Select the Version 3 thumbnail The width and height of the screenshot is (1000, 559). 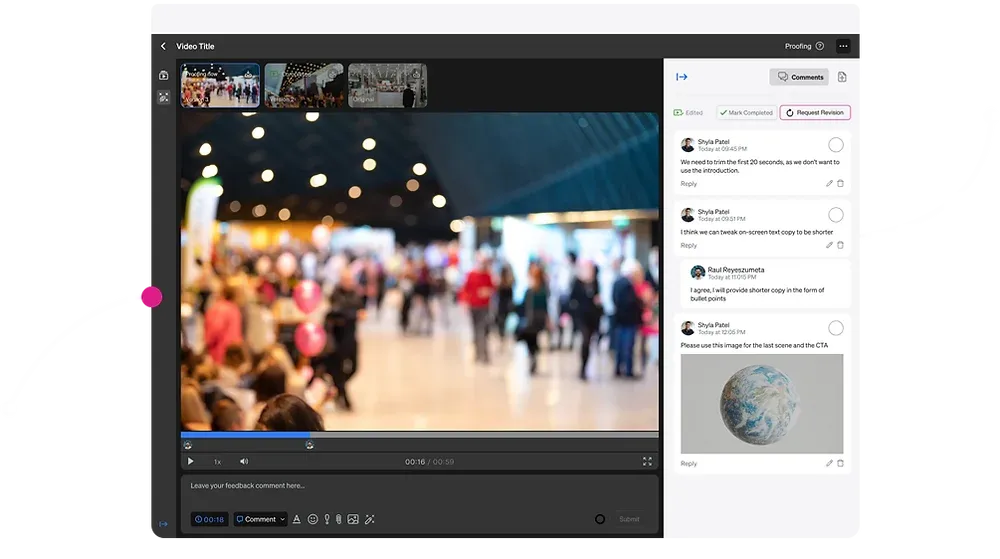pyautogui.click(x=220, y=85)
